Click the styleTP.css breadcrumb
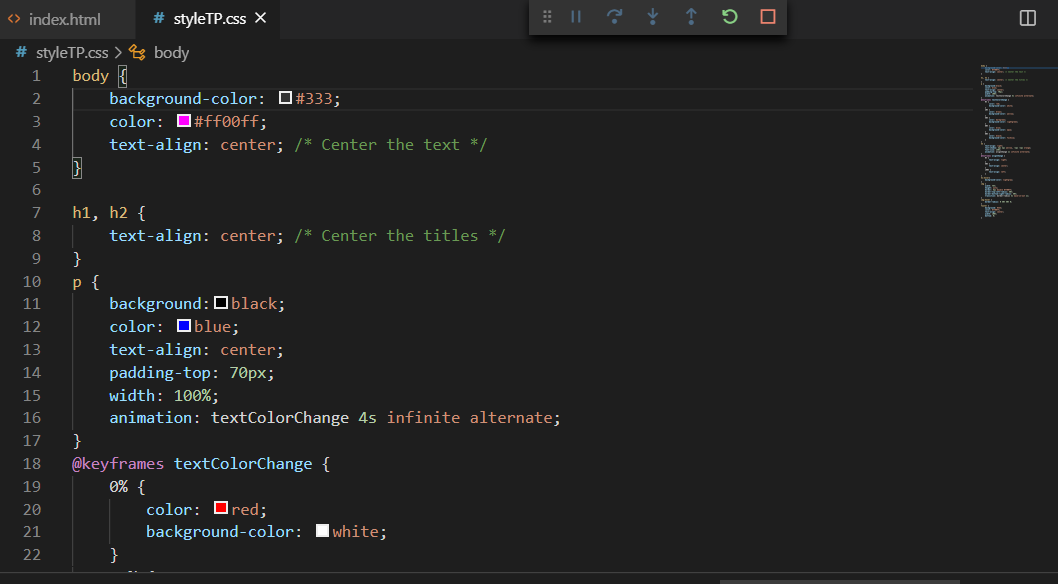 pyautogui.click(x=72, y=53)
